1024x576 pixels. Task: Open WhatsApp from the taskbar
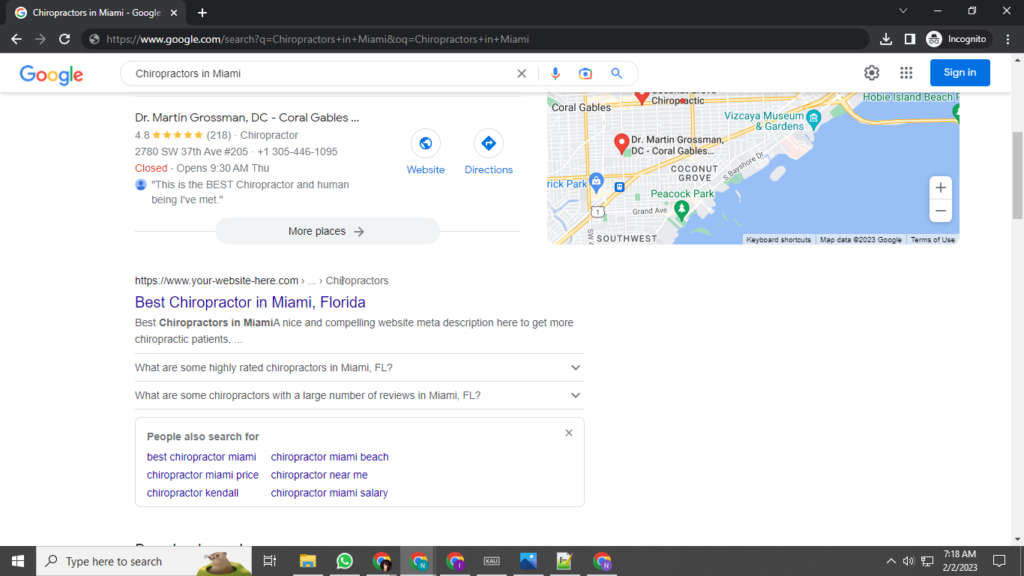pos(344,561)
